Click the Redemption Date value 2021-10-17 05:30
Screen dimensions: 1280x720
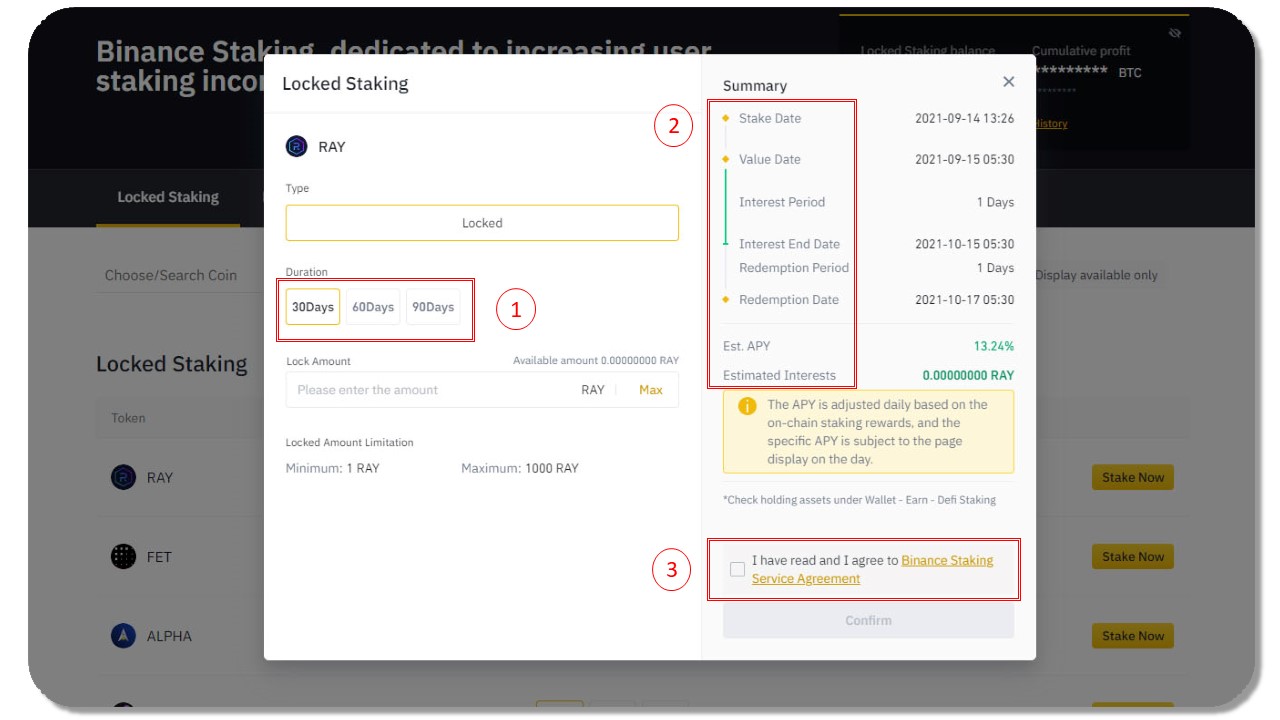click(965, 300)
